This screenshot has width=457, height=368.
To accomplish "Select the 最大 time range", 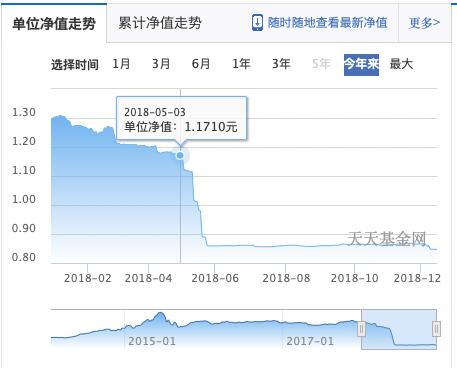I will pos(401,64).
